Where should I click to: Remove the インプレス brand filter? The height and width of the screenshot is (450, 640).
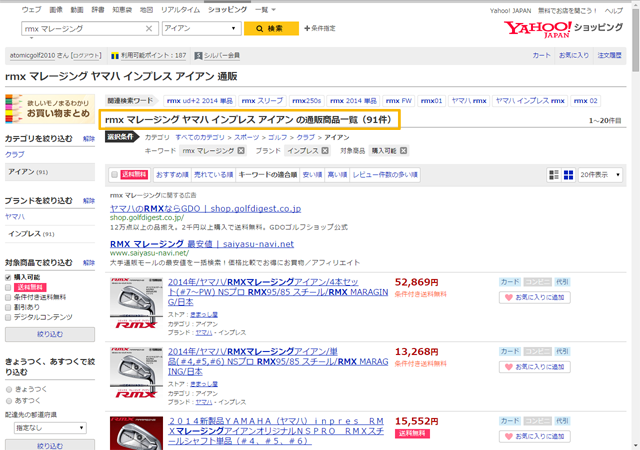[x=325, y=151]
